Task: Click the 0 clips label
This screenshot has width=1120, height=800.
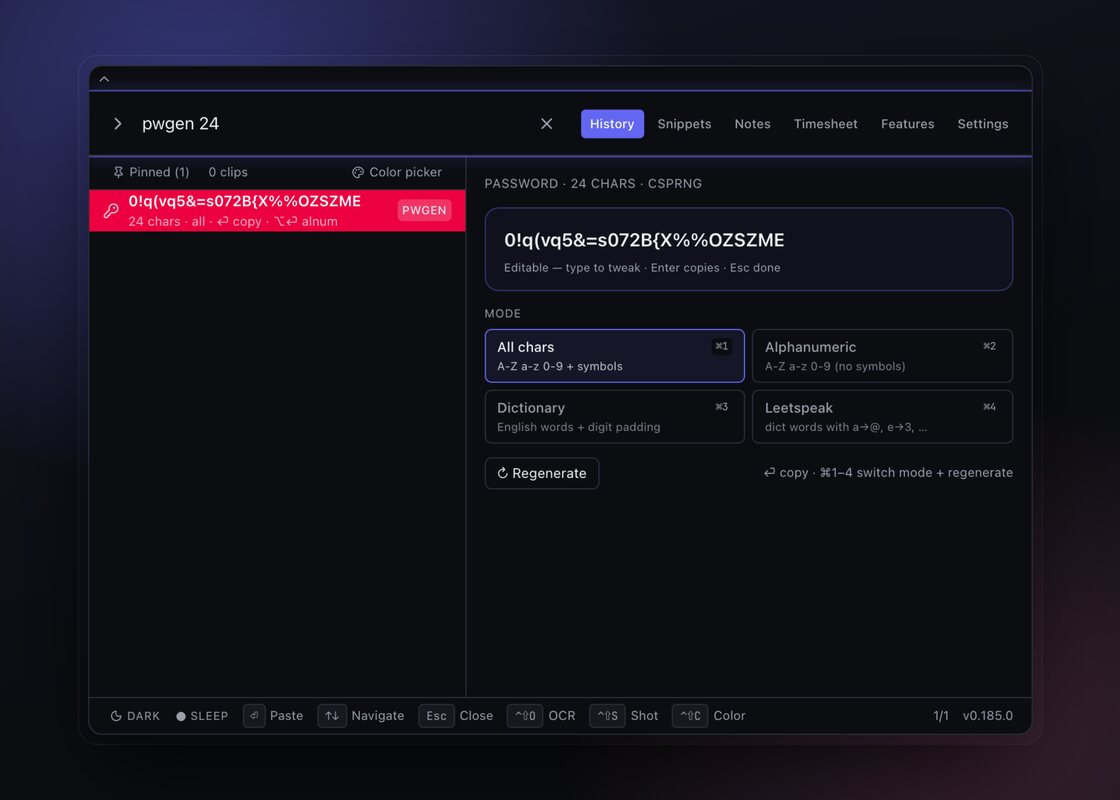Action: [228, 172]
